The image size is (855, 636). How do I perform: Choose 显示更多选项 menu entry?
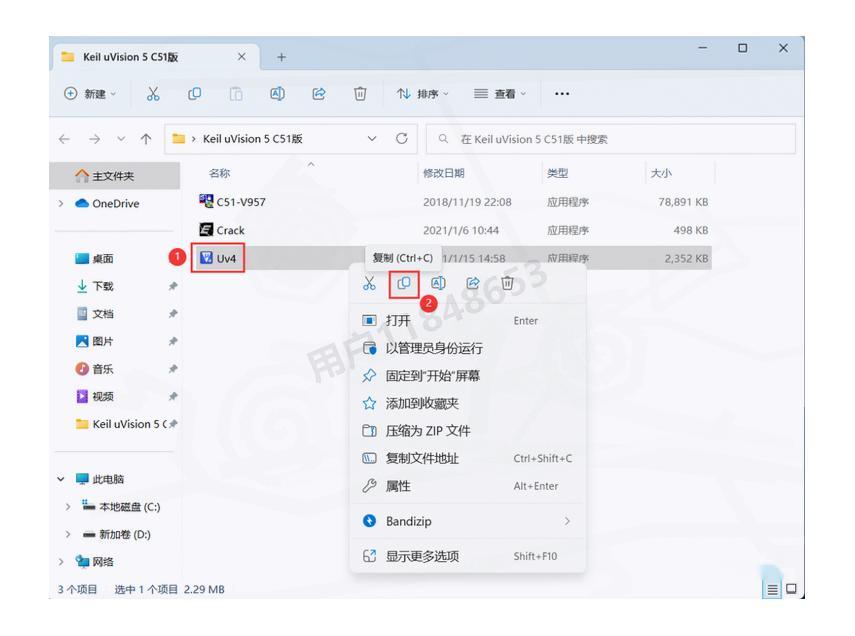[468, 556]
